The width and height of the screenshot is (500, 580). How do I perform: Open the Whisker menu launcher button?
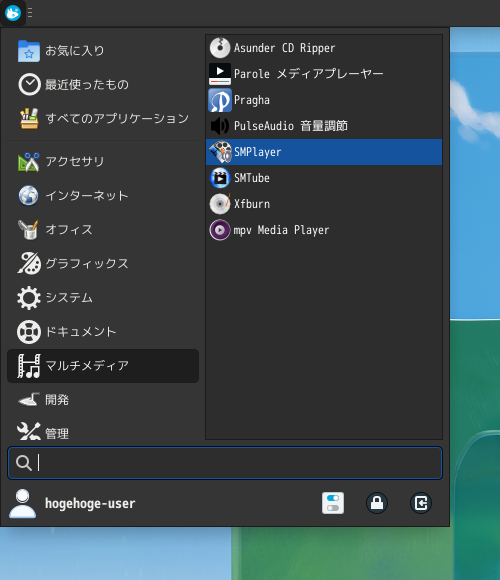(x=13, y=13)
